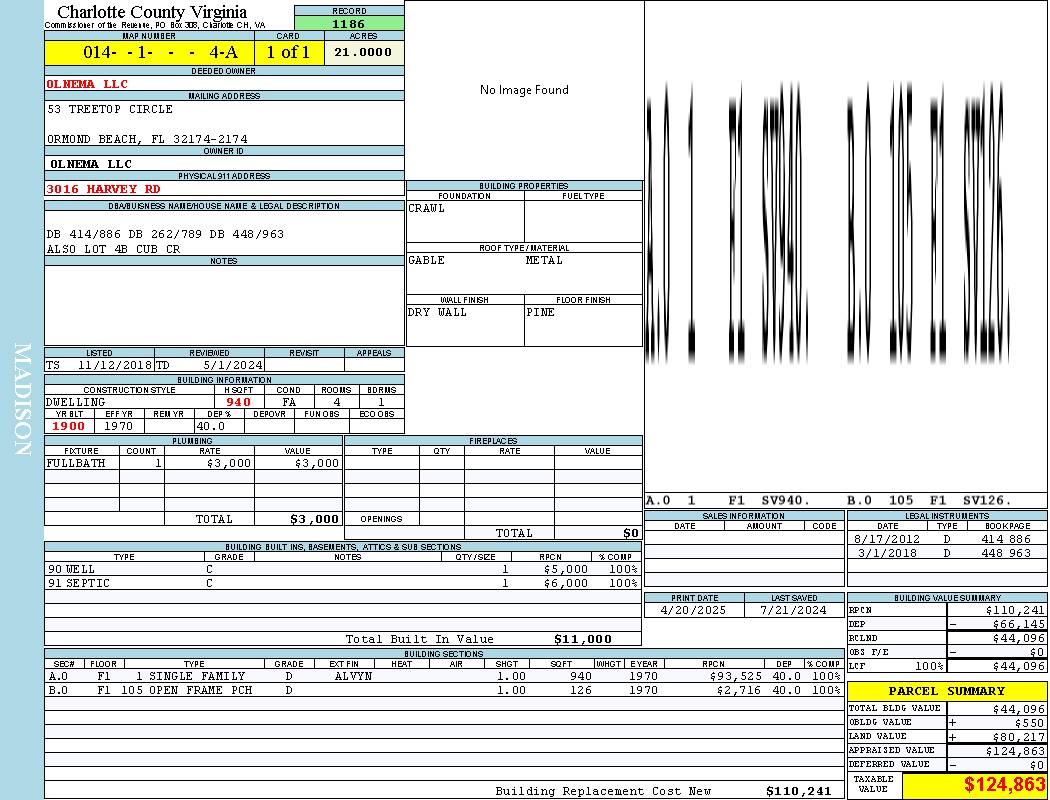The width and height of the screenshot is (1050, 800).
Task: Select 1 SINGLE FAMILY section type
Action: [190, 676]
